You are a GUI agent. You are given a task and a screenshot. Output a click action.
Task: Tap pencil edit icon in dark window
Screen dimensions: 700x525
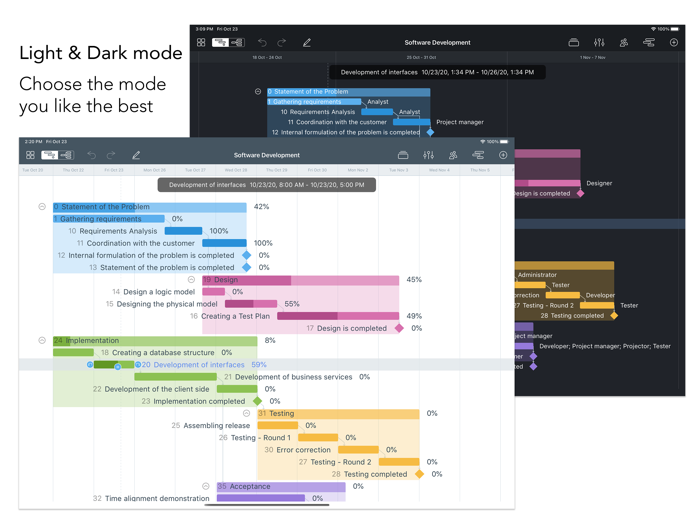(x=307, y=42)
